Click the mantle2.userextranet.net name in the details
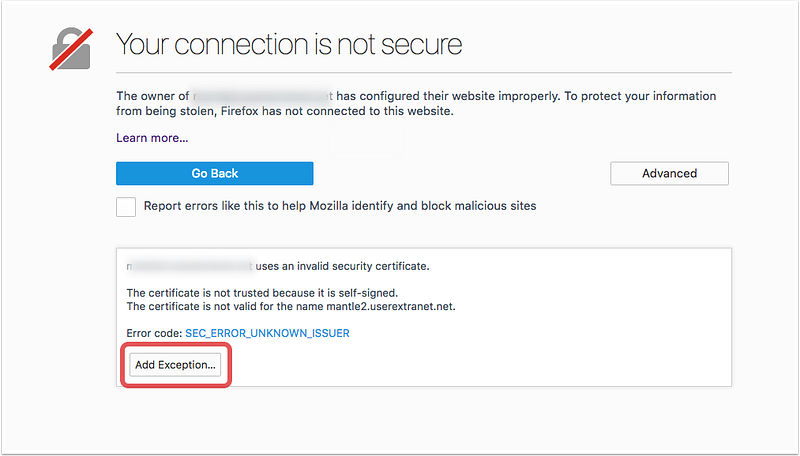 (x=389, y=307)
